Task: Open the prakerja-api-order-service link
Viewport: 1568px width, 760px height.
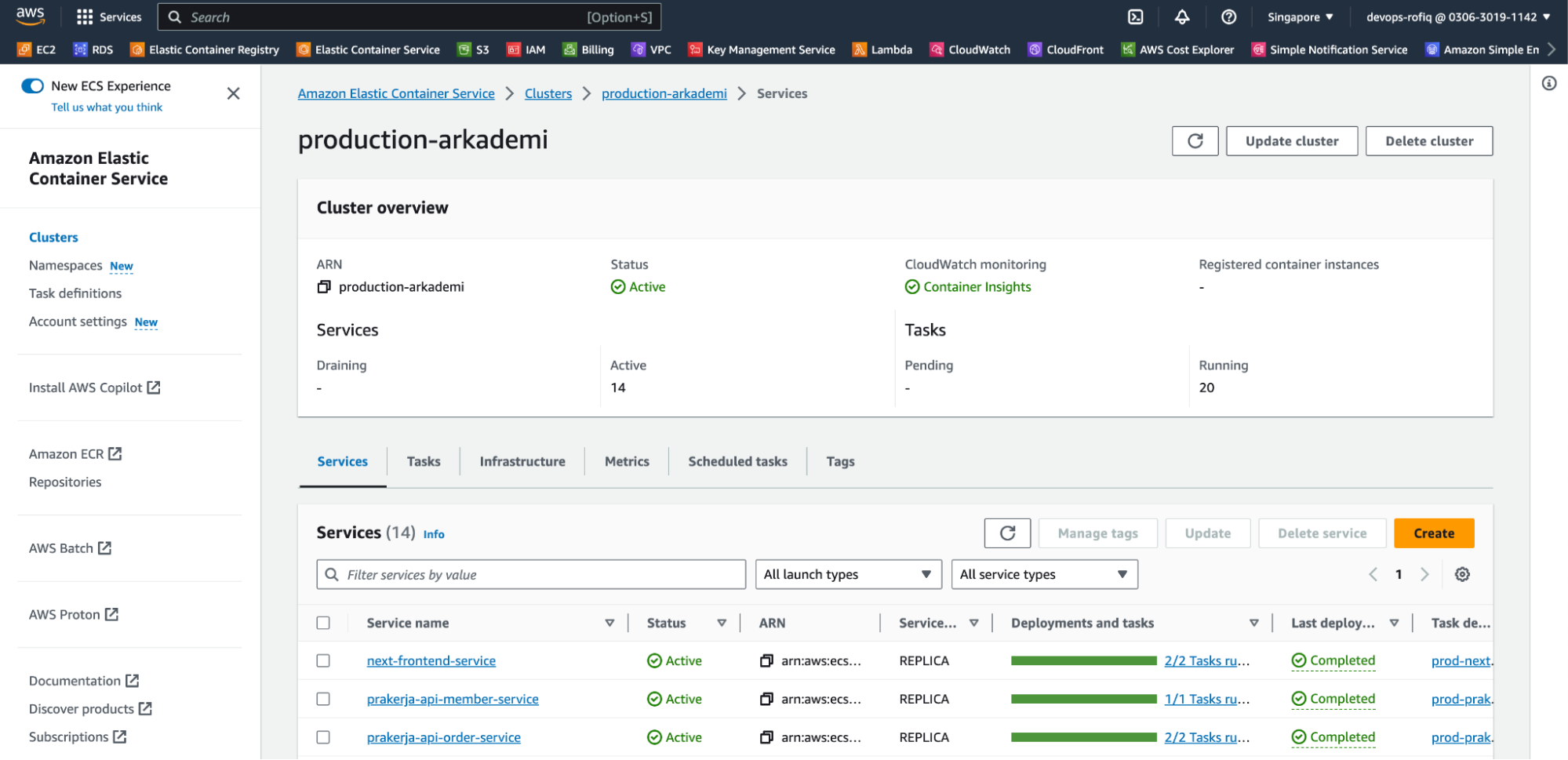Action: (444, 738)
